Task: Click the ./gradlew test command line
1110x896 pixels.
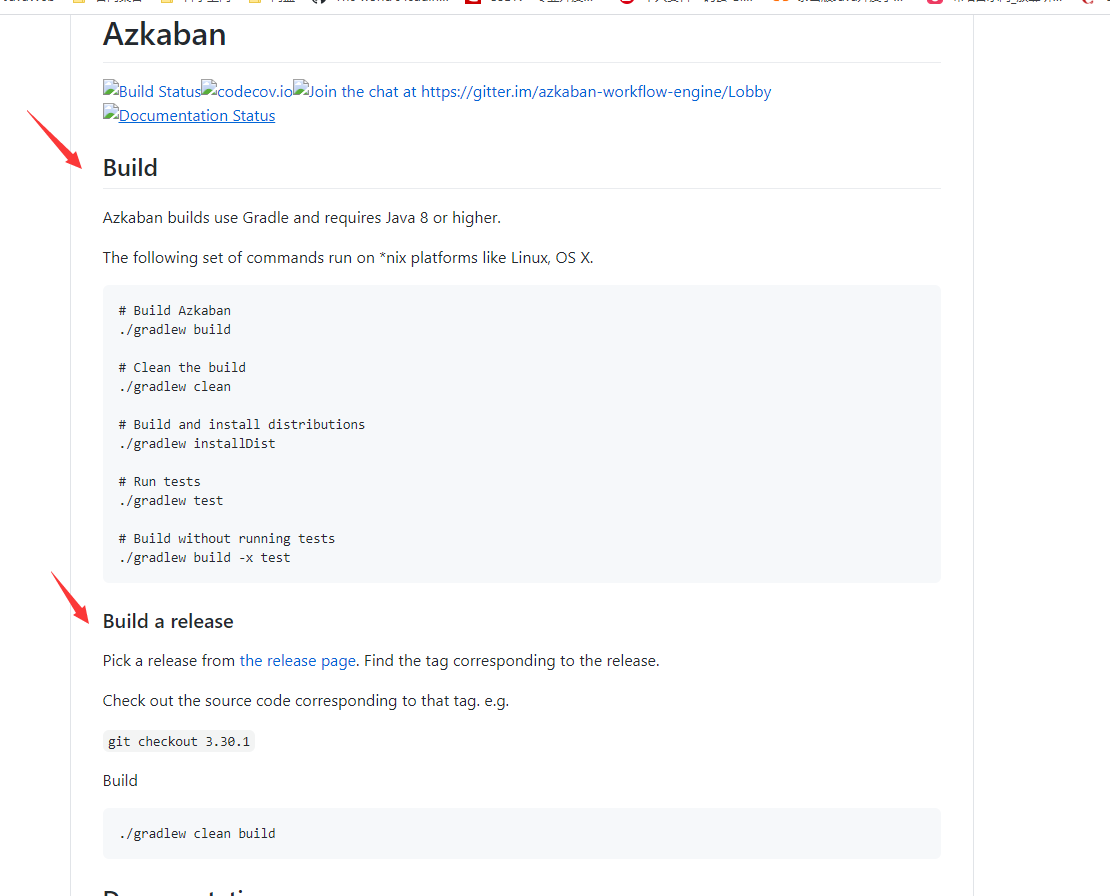Action: tap(171, 501)
